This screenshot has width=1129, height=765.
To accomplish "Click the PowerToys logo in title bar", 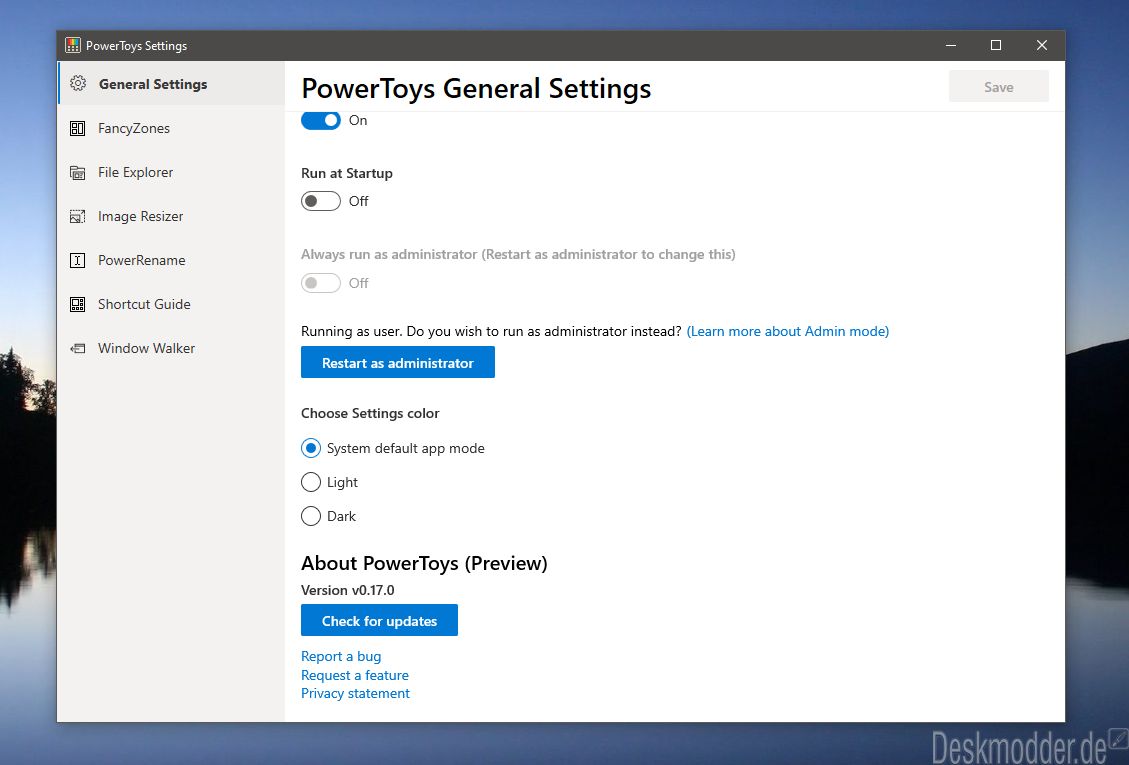I will tap(73, 45).
